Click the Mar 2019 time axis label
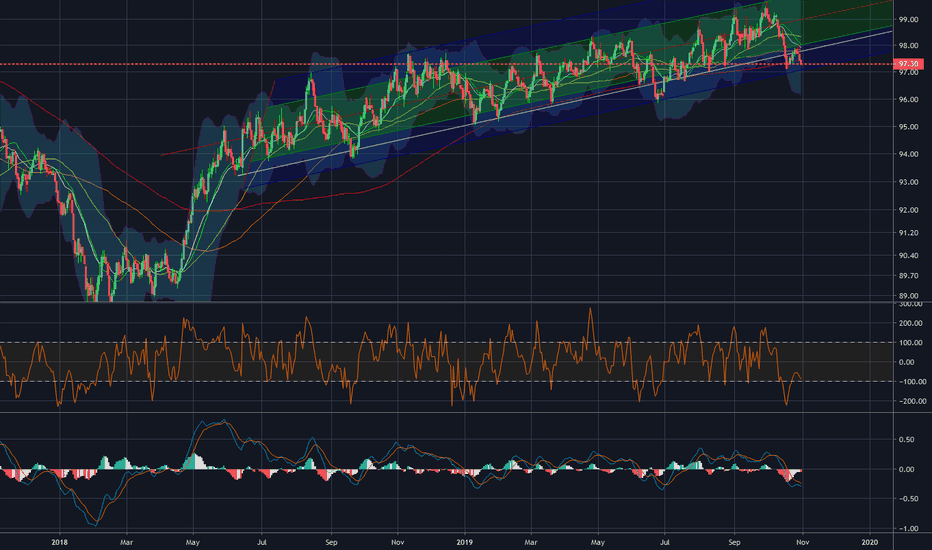 (531, 542)
